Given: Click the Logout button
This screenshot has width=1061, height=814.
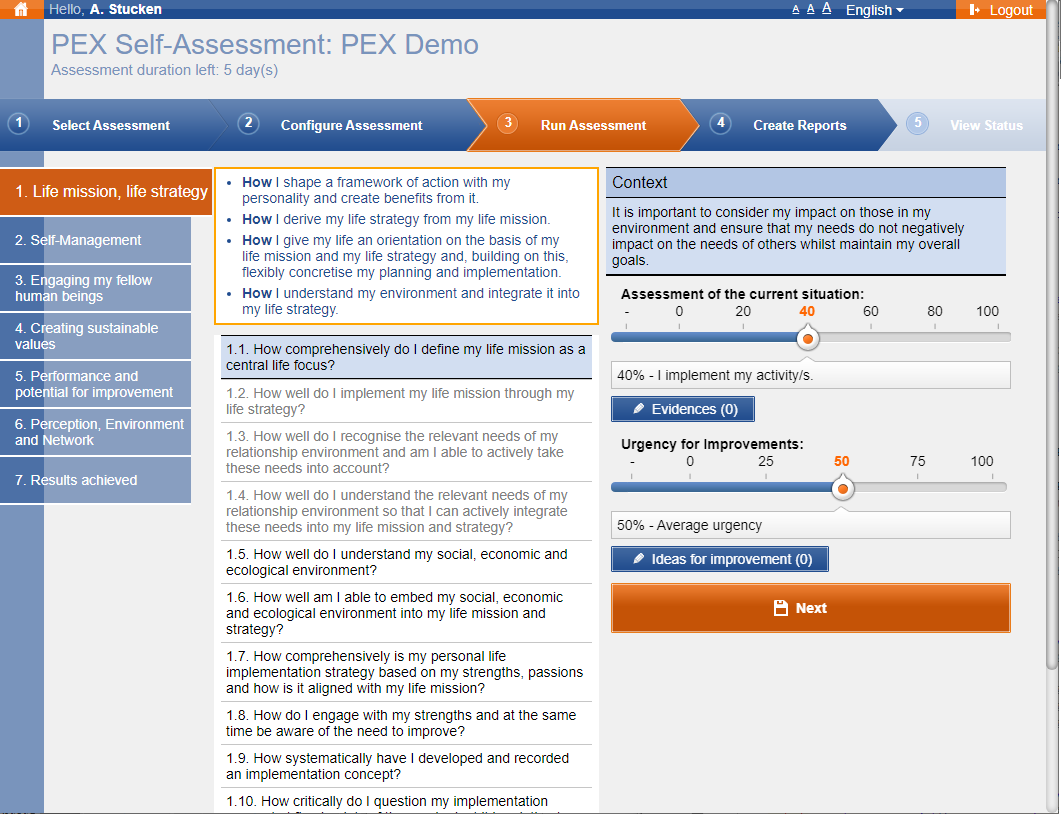Looking at the screenshot, I should coord(1001,10).
